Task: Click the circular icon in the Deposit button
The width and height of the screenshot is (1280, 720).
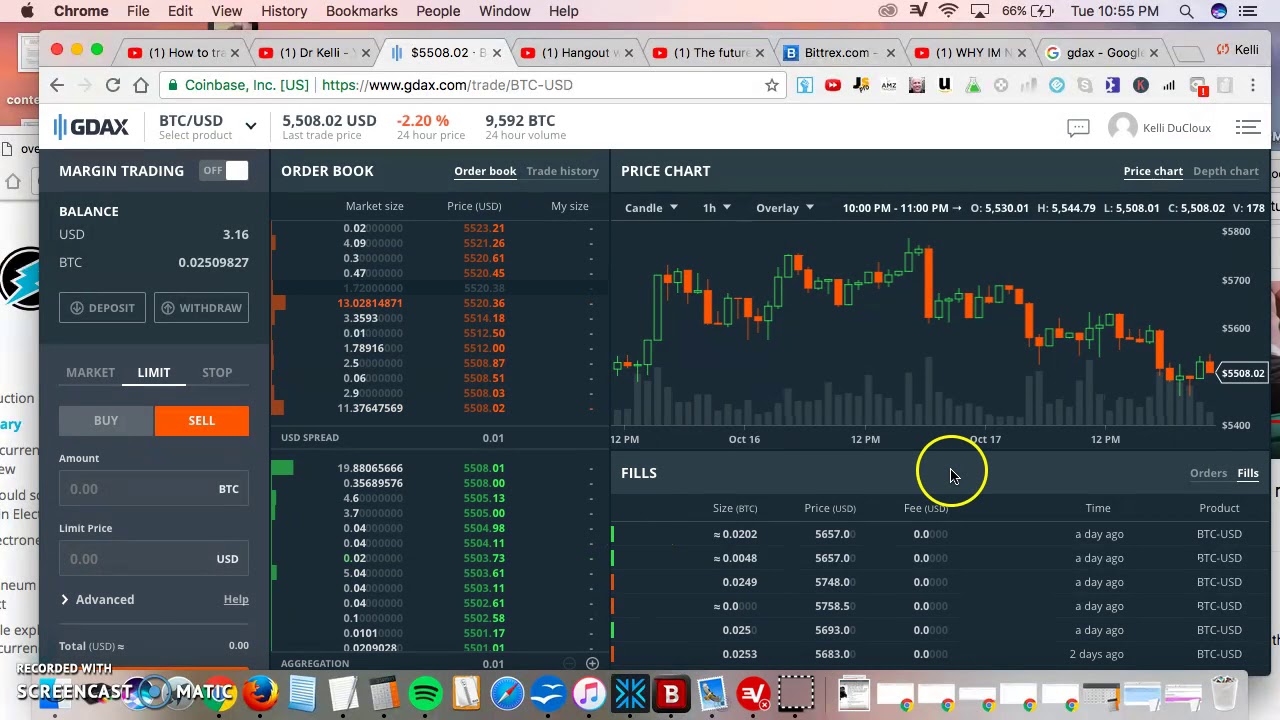Action: [77, 308]
